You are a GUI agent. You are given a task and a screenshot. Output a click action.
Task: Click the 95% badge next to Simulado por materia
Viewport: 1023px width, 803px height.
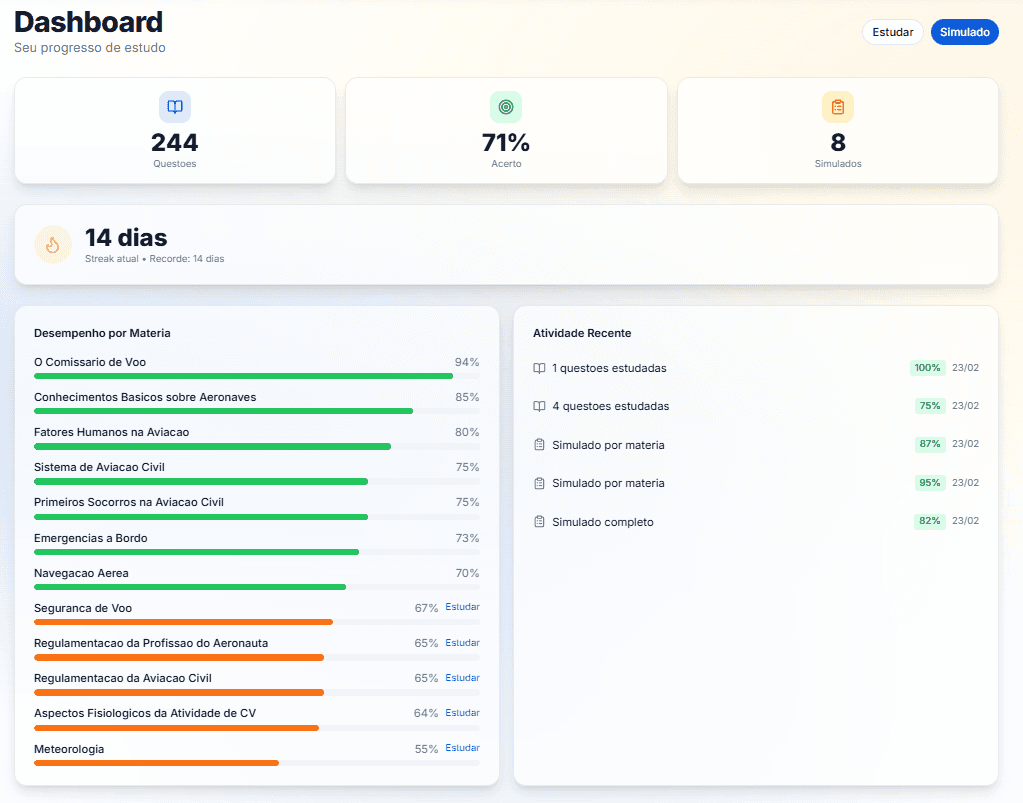(928, 482)
